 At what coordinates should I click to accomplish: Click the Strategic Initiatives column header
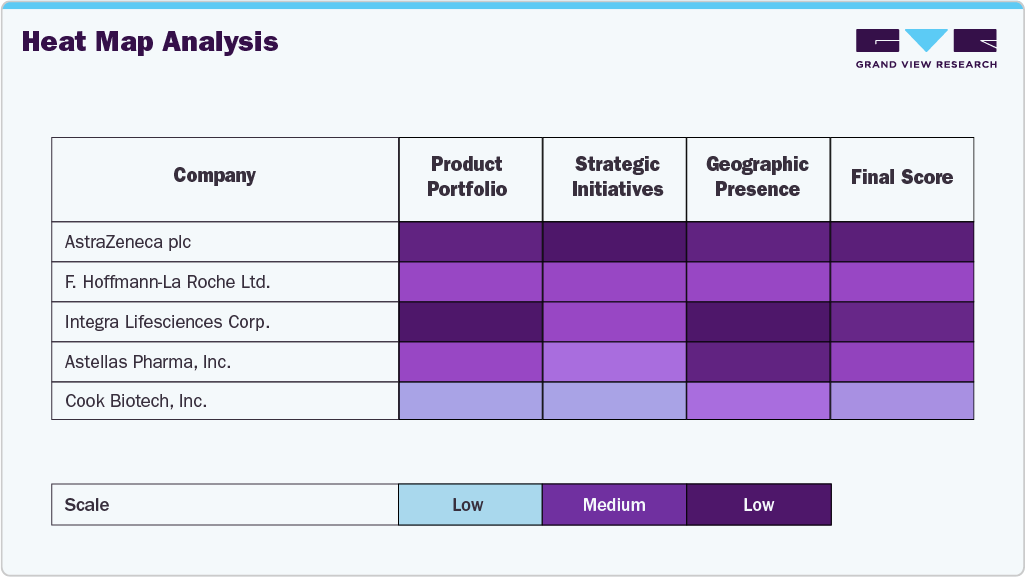click(x=617, y=177)
